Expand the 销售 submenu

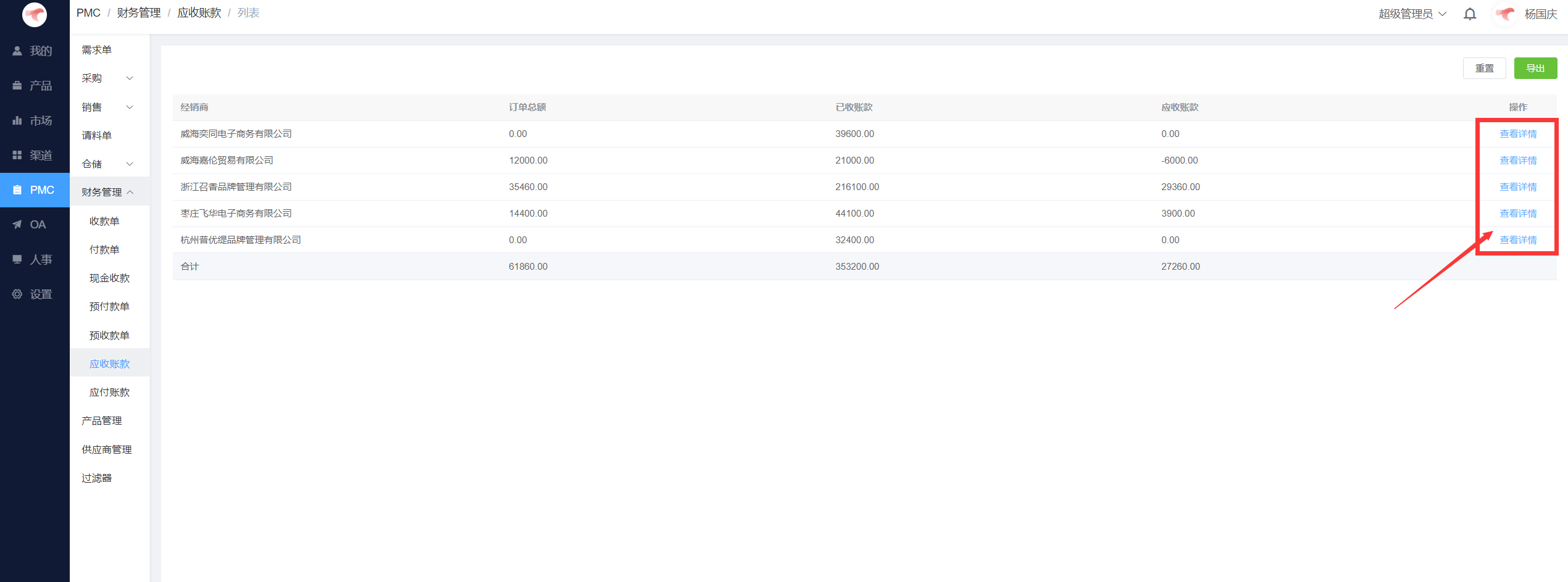click(109, 107)
